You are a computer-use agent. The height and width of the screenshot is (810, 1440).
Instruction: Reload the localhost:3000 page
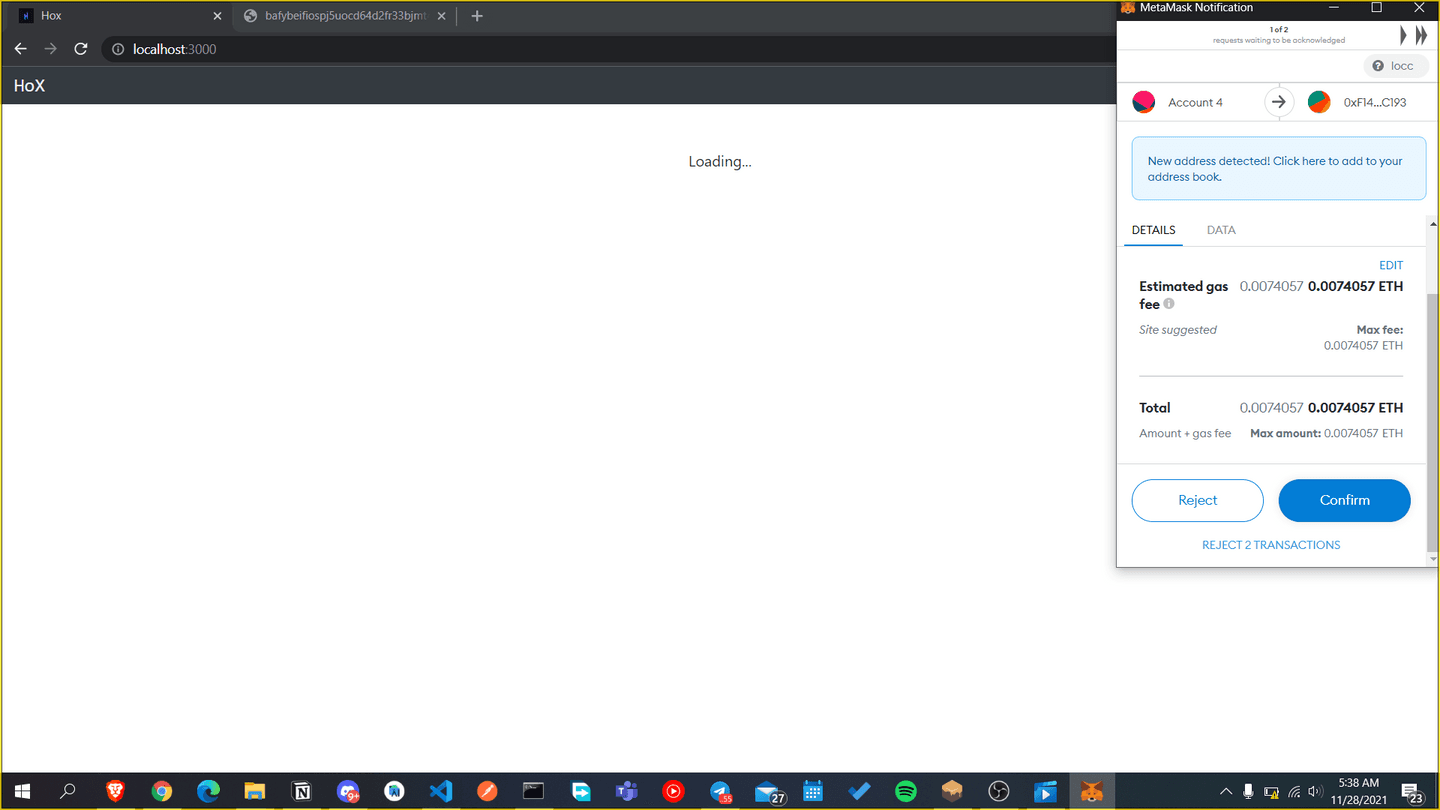coord(81,49)
